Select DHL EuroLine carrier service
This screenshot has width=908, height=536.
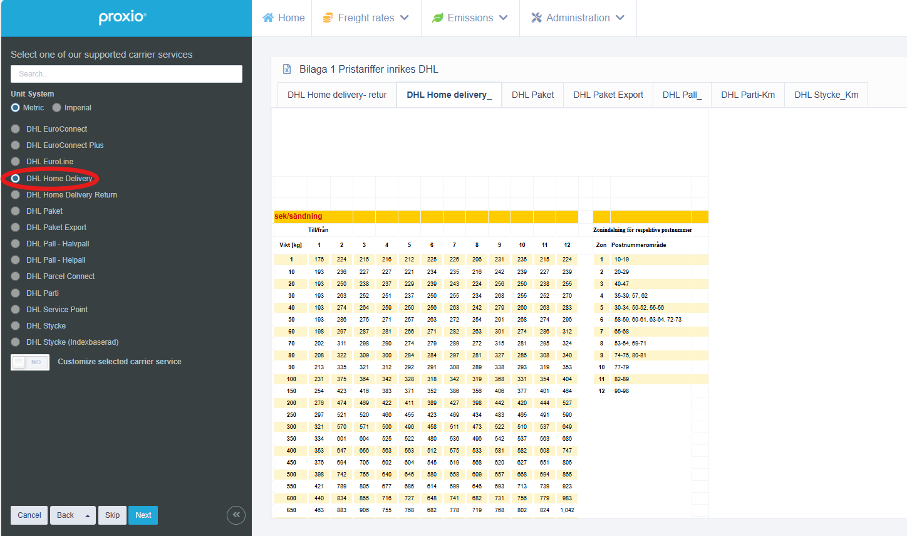pyautogui.click(x=16, y=161)
